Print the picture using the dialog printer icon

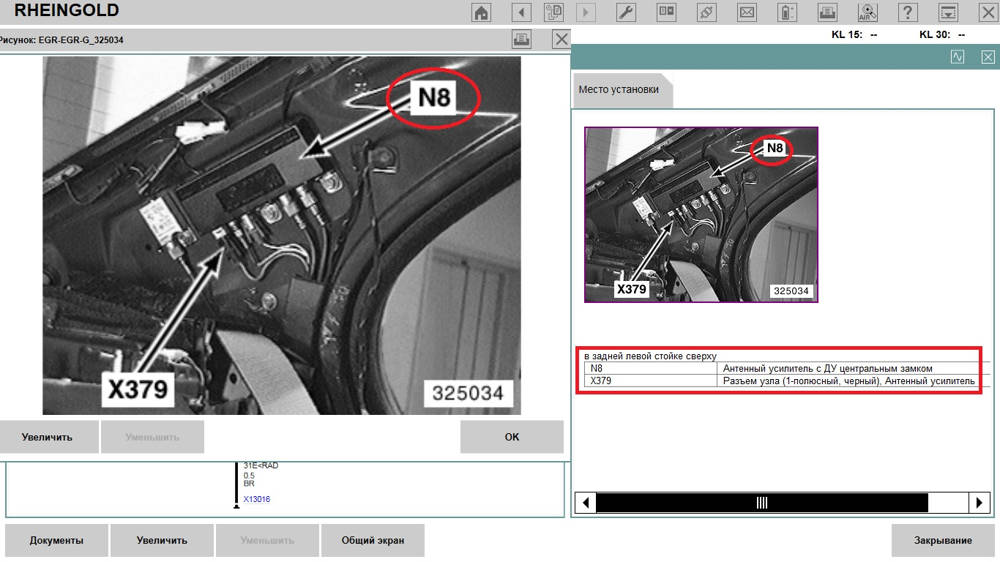pos(521,39)
